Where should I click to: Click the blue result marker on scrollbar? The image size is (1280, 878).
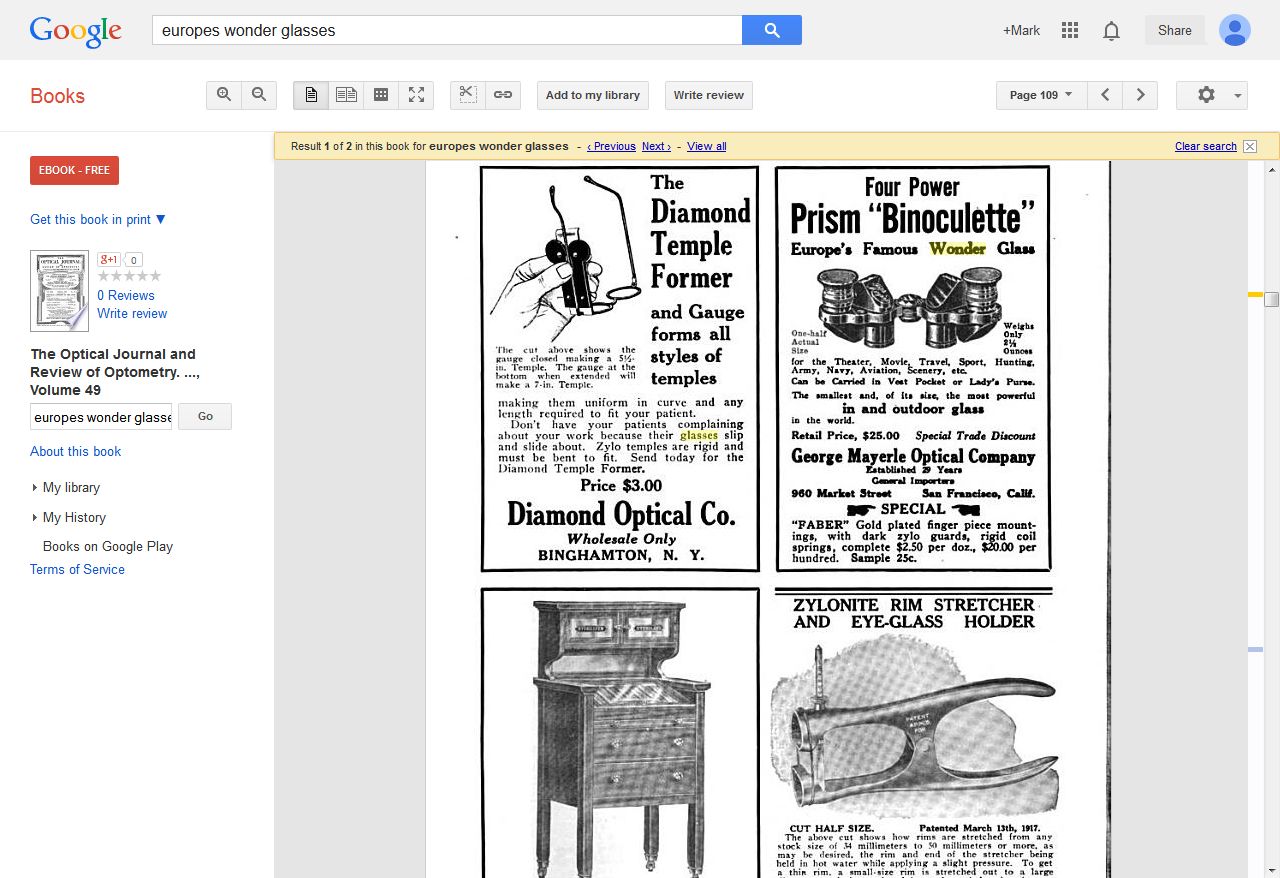coord(1255,650)
